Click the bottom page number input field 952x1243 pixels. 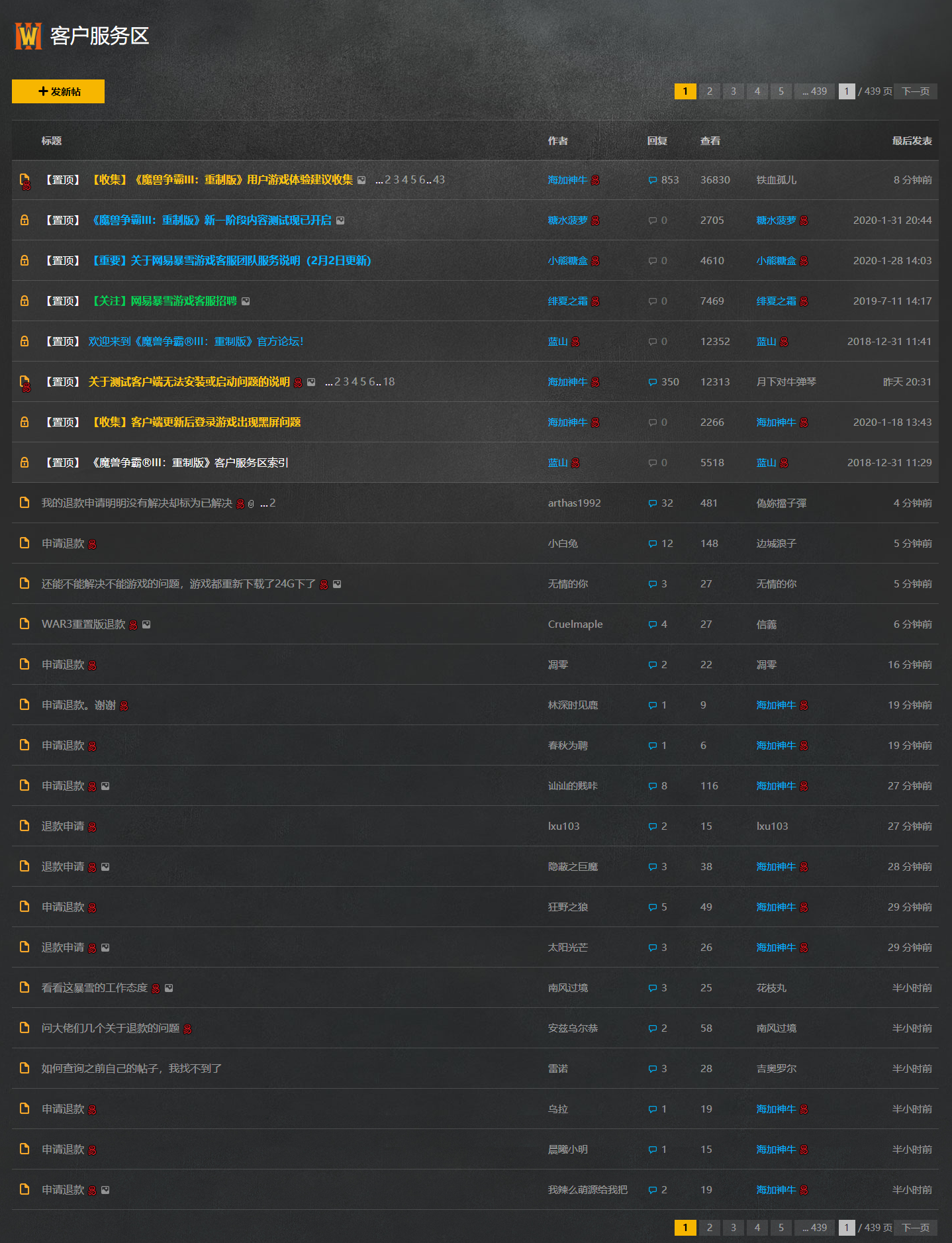tap(847, 1228)
